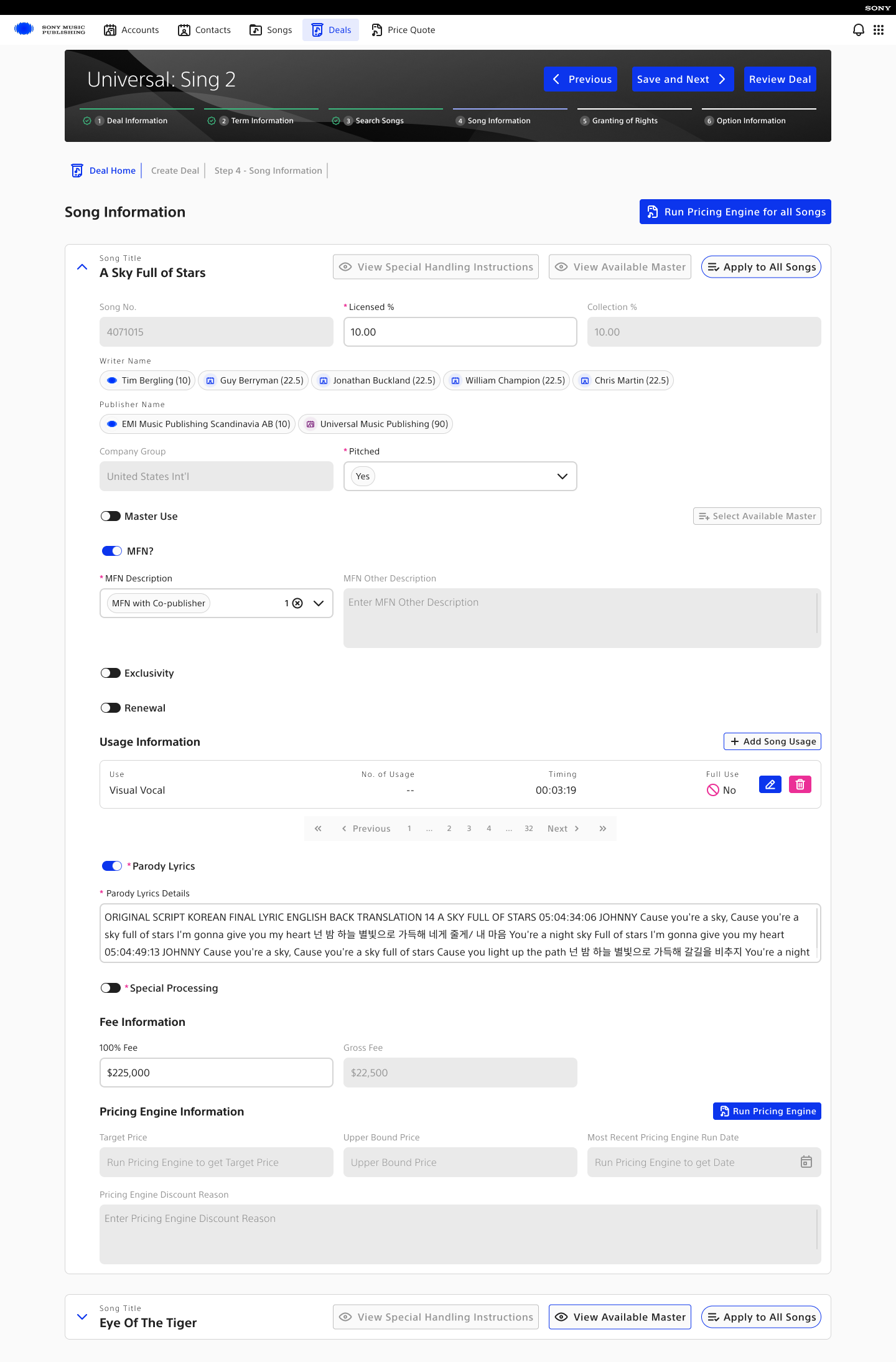Turn off the MFN? switch
This screenshot has height=1362, width=896.
(112, 551)
